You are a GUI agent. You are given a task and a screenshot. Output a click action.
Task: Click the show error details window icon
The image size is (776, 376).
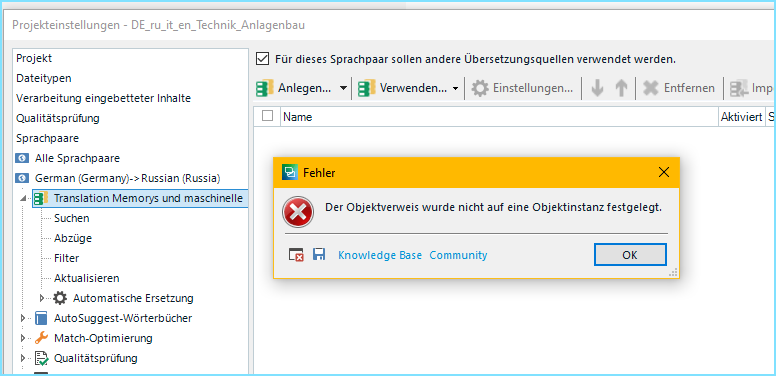click(x=296, y=255)
